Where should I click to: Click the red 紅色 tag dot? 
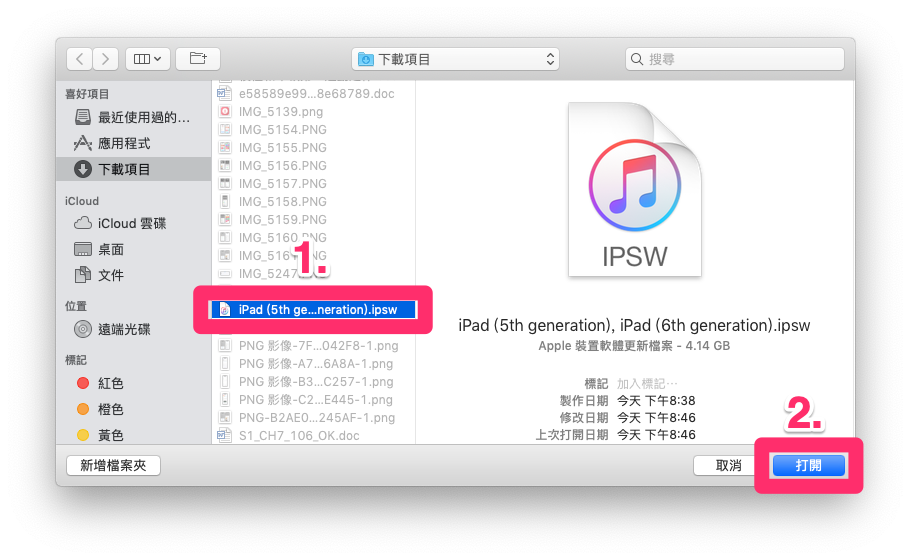pos(83,383)
